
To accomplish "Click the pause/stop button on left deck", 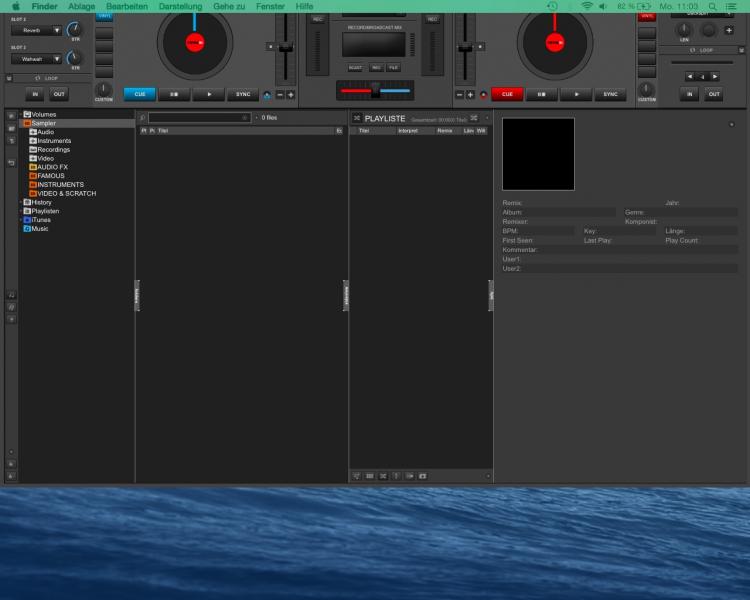I will [x=175, y=95].
